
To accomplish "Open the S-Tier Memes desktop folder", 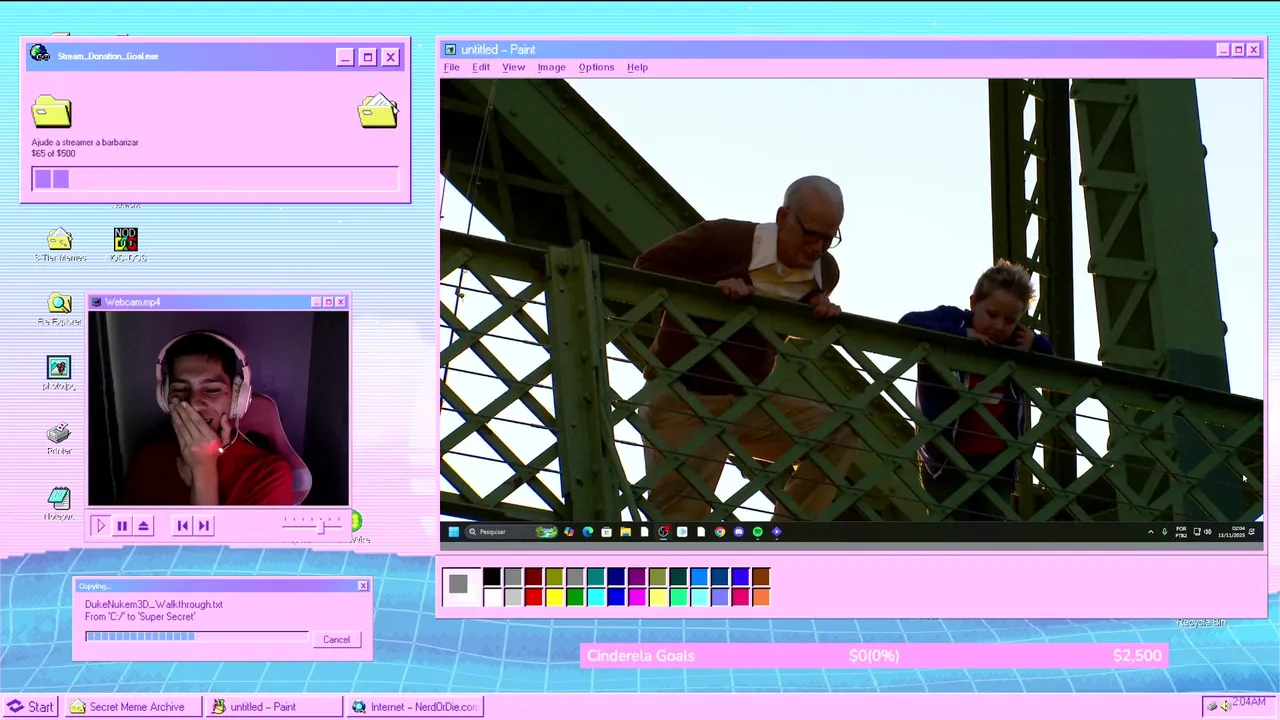I will 59,244.
